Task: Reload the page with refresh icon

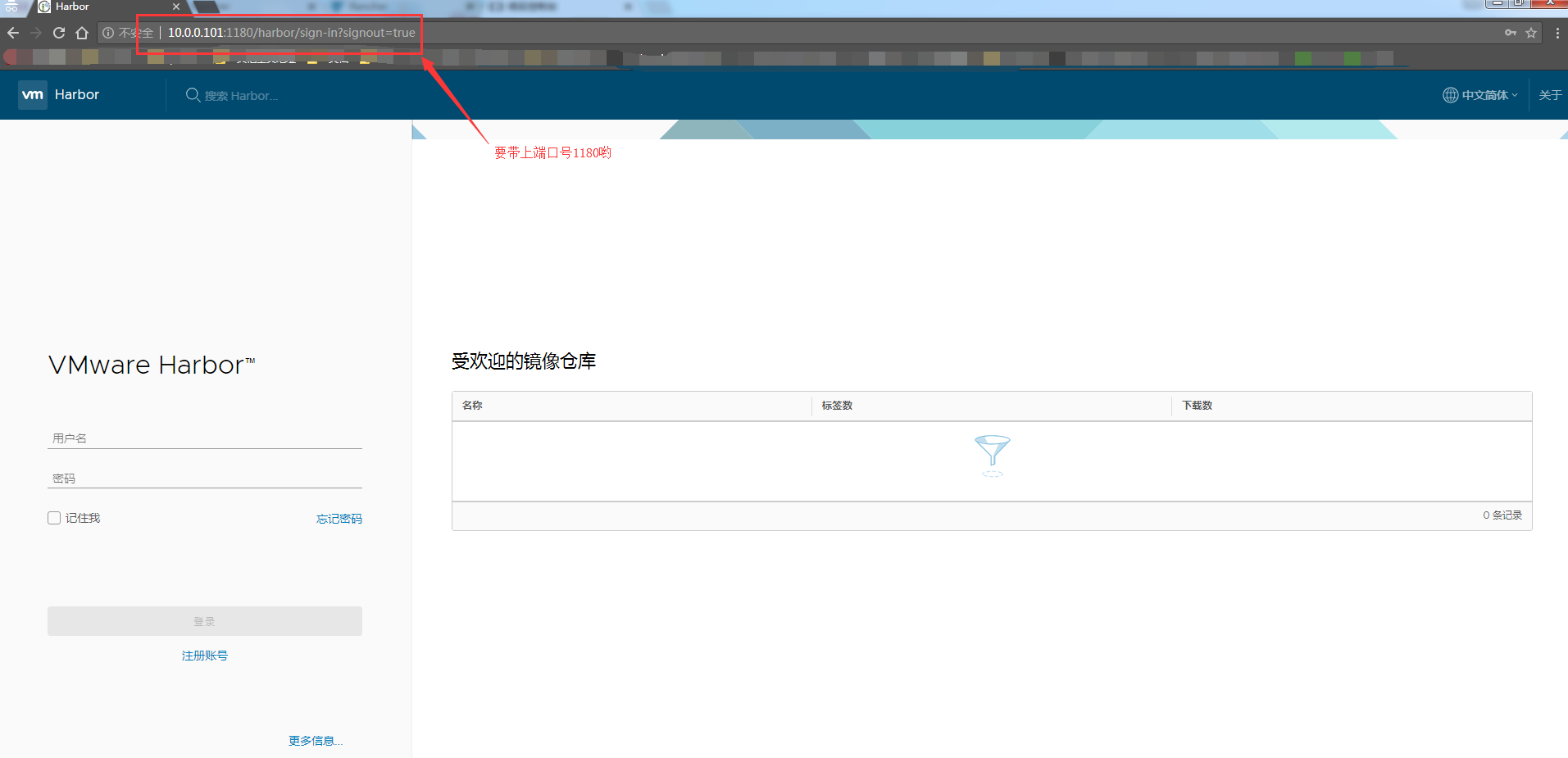Action: [x=59, y=33]
